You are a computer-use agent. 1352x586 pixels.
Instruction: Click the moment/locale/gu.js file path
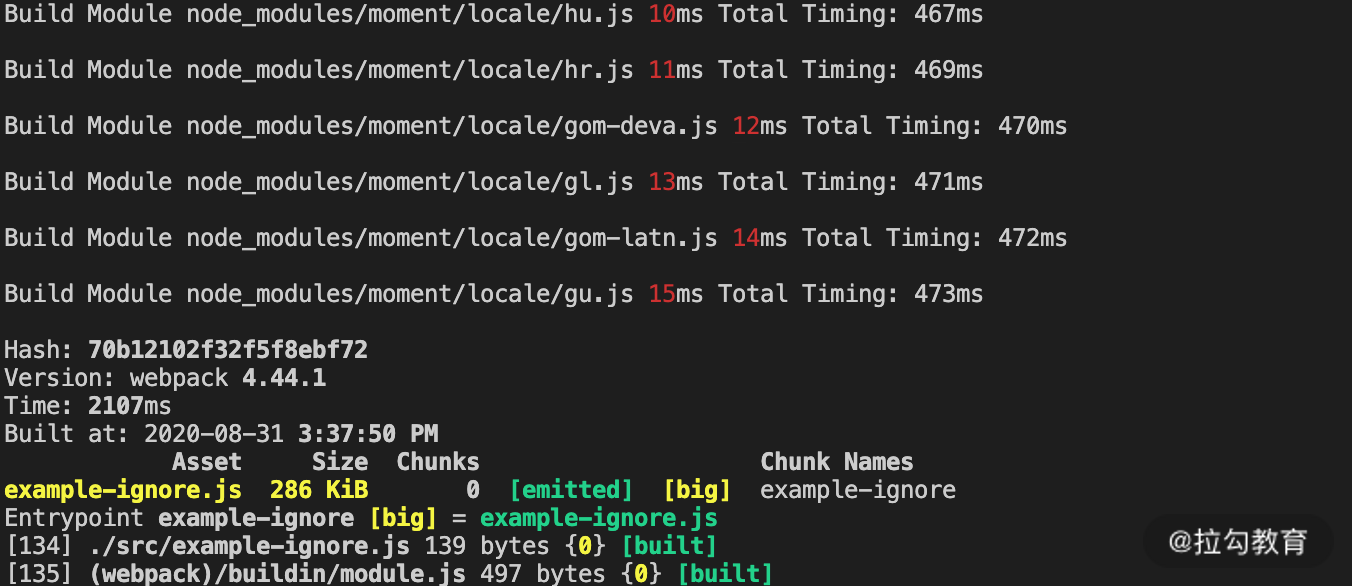coord(409,294)
